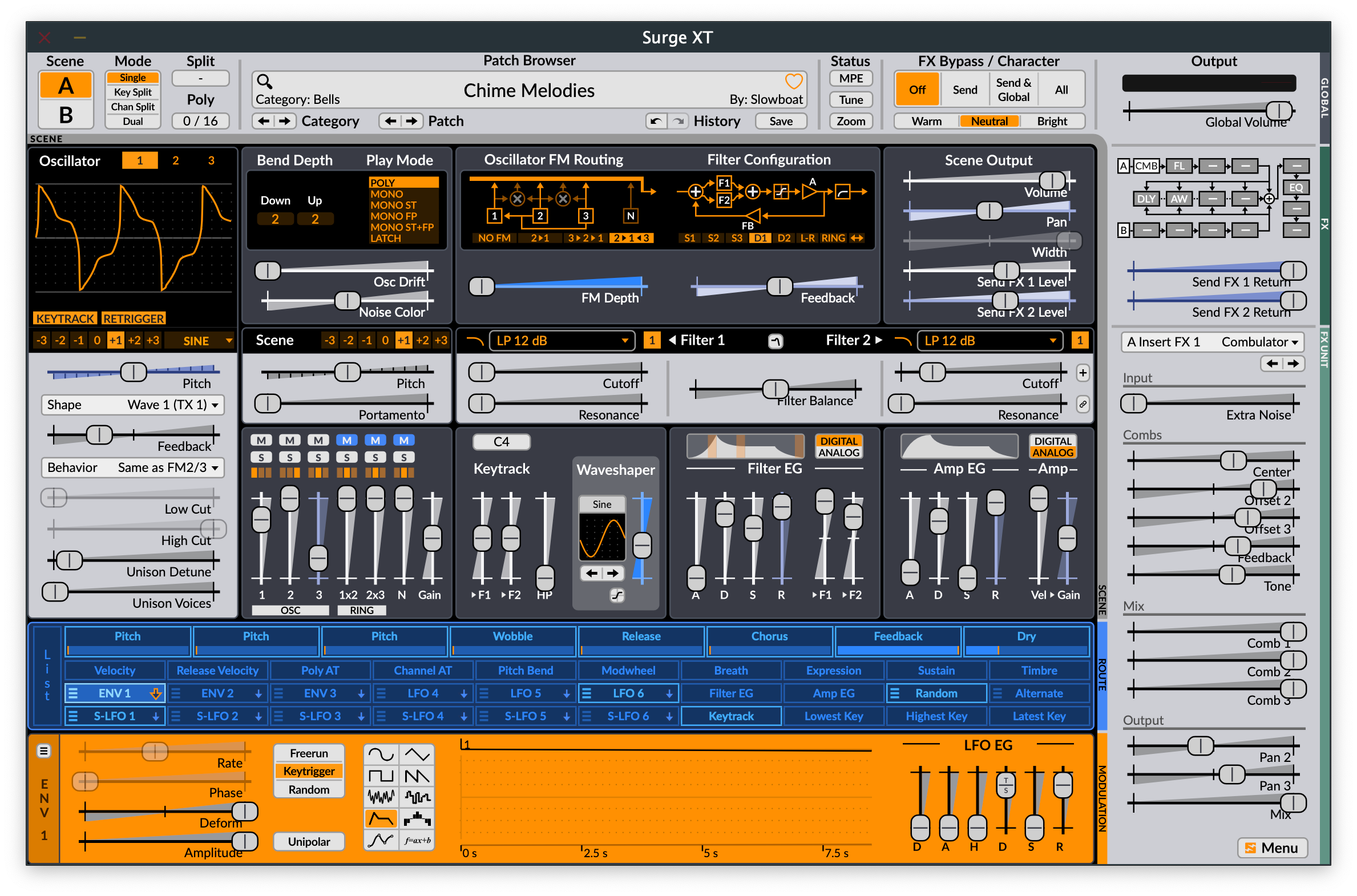Click the undo history arrow

pos(656,121)
